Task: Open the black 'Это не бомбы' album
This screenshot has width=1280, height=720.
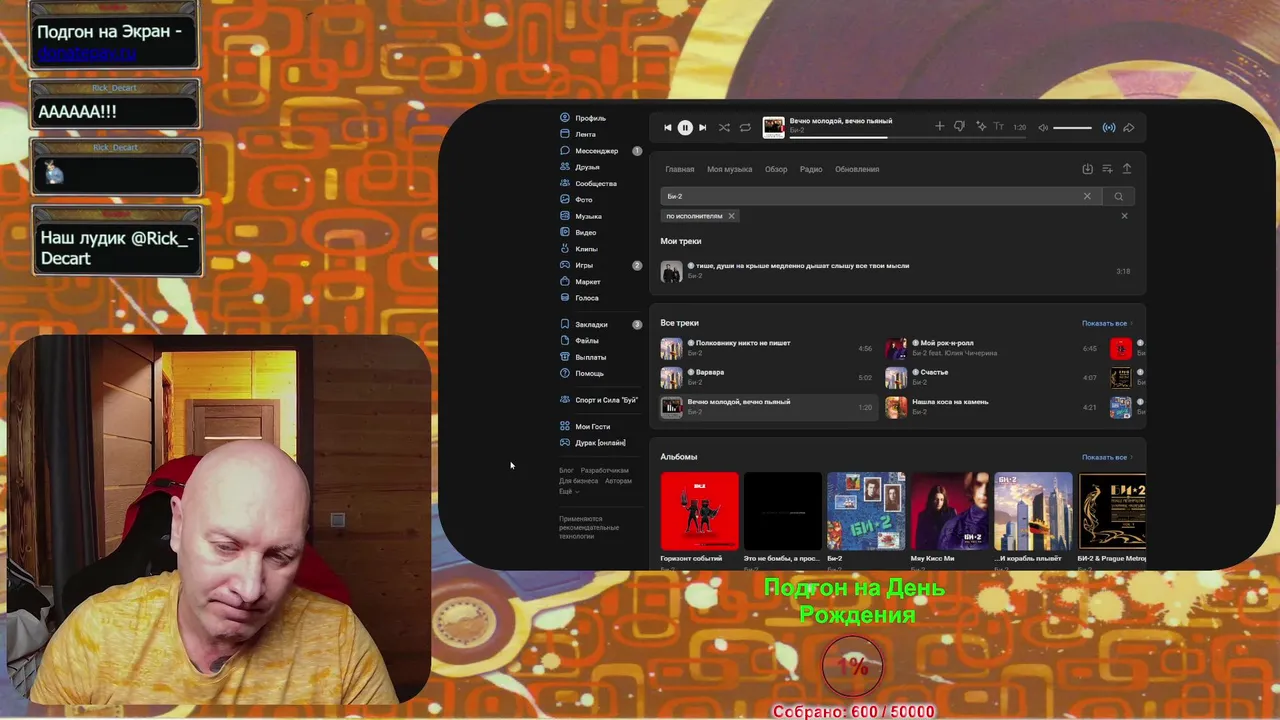Action: [783, 511]
